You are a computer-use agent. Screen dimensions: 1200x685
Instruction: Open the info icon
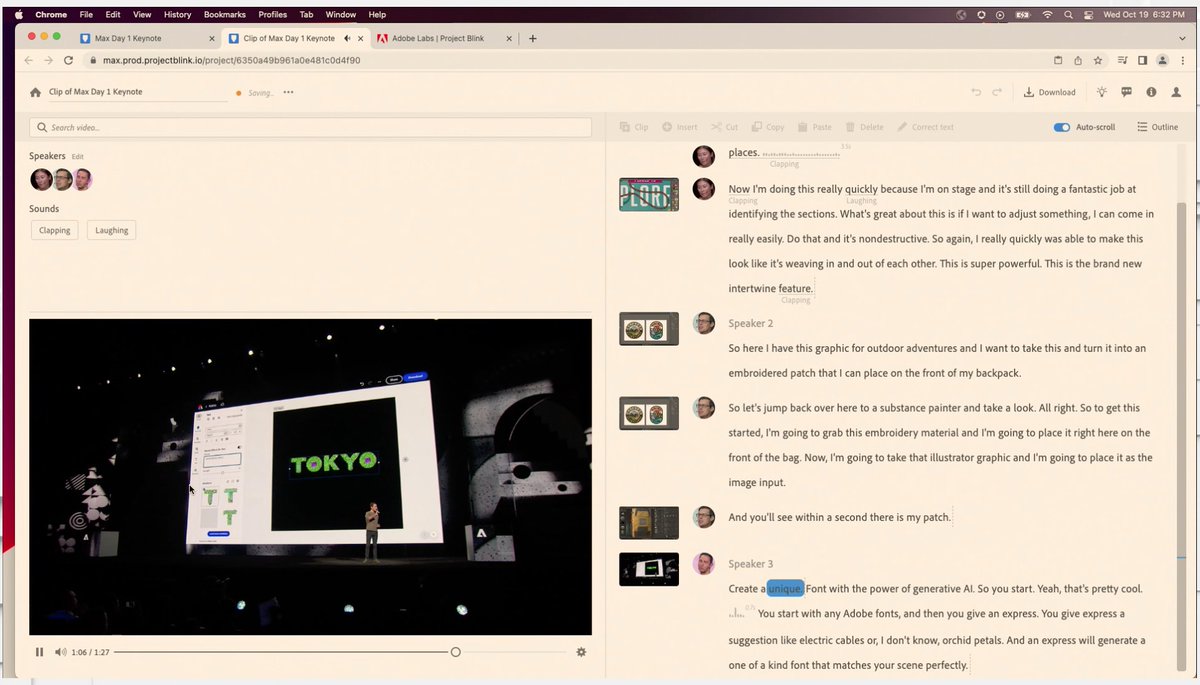1151,92
